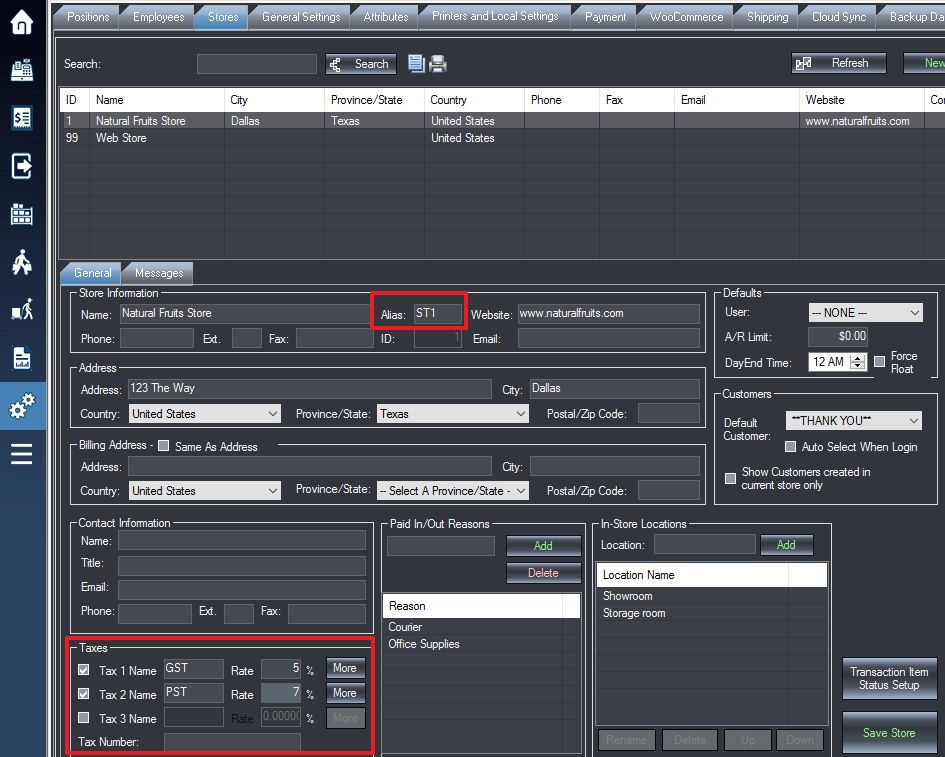The image size is (945, 757).
Task: Click the Search button
Action: pos(361,64)
